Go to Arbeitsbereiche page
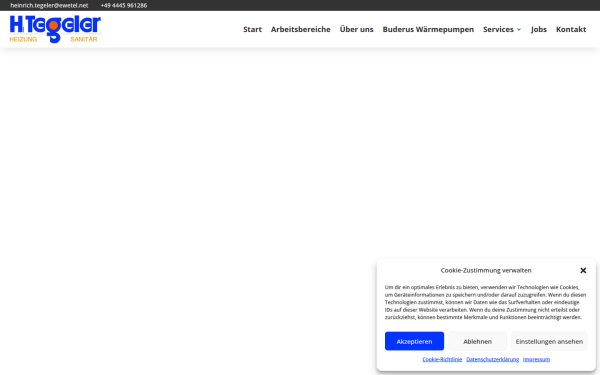The width and height of the screenshot is (600, 375). [300, 29]
